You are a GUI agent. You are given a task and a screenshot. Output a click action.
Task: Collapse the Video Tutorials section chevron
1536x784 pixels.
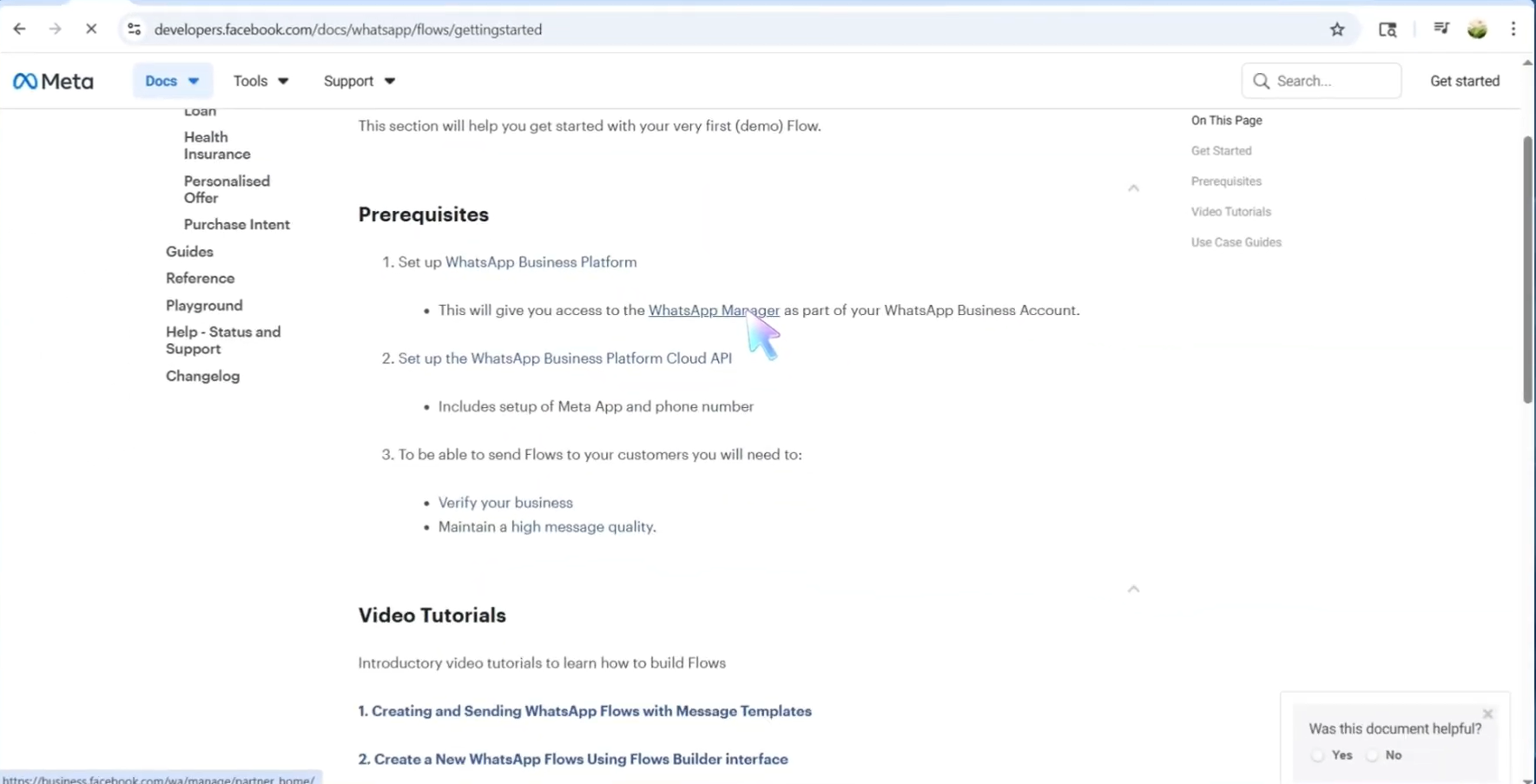1133,590
